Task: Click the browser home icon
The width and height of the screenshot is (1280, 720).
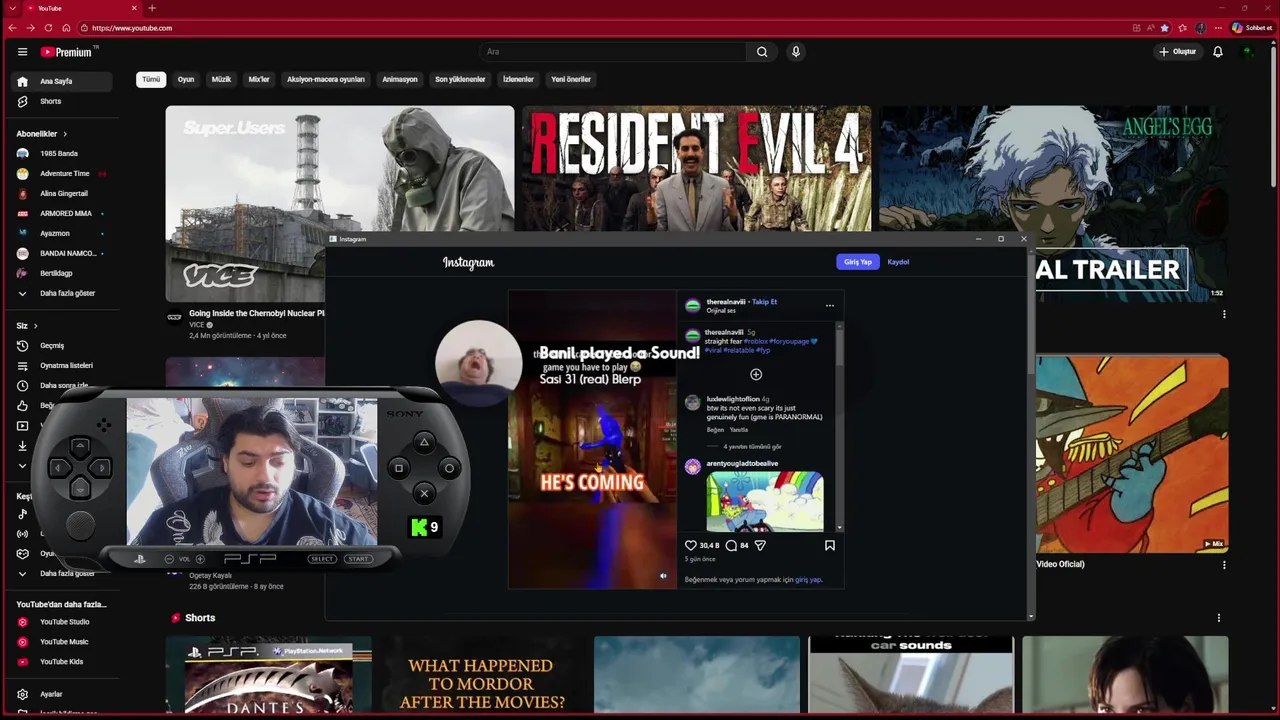Action: coord(66,28)
